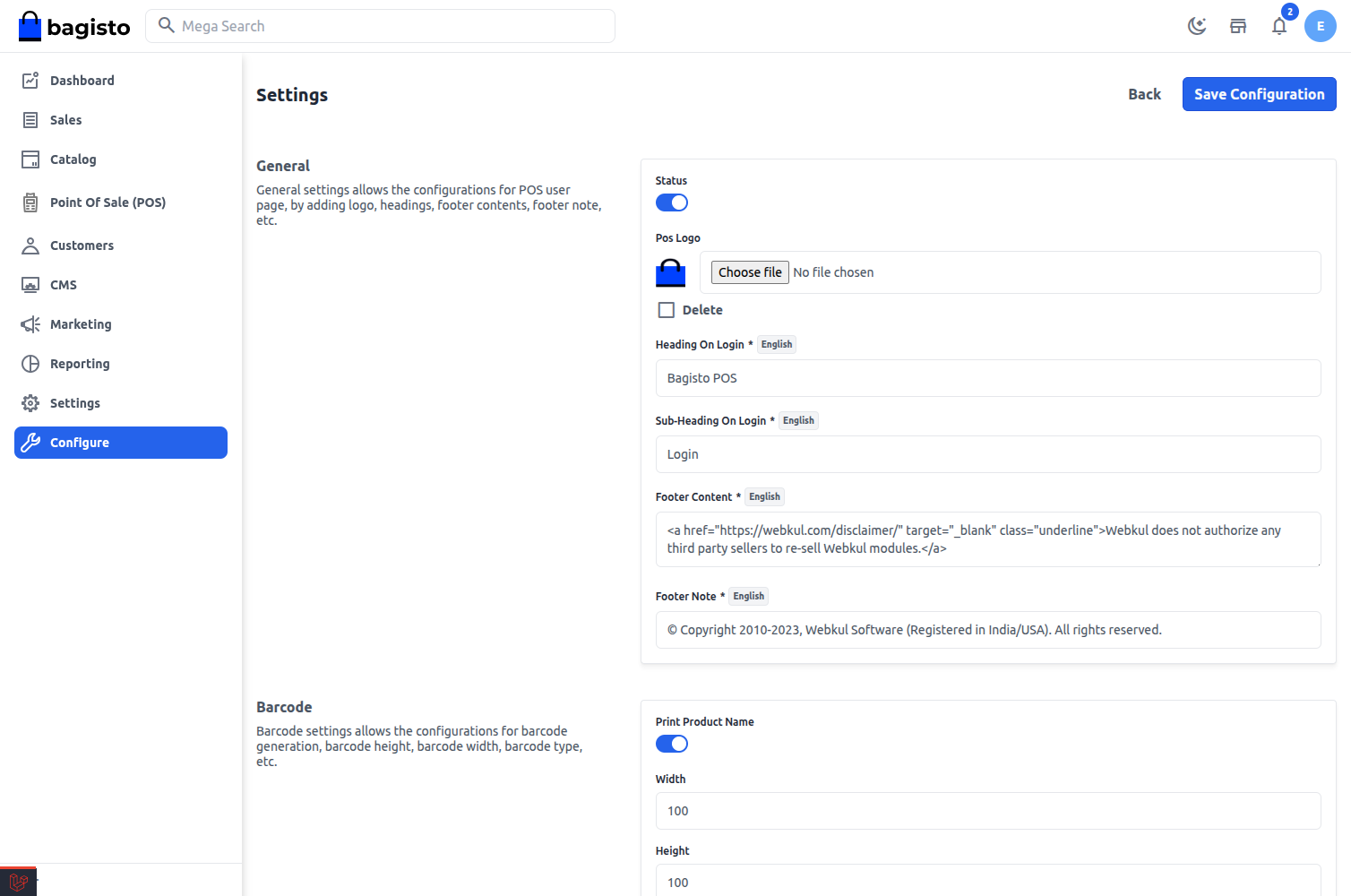
Task: Open Catalog using its sidebar icon
Action: (x=30, y=159)
